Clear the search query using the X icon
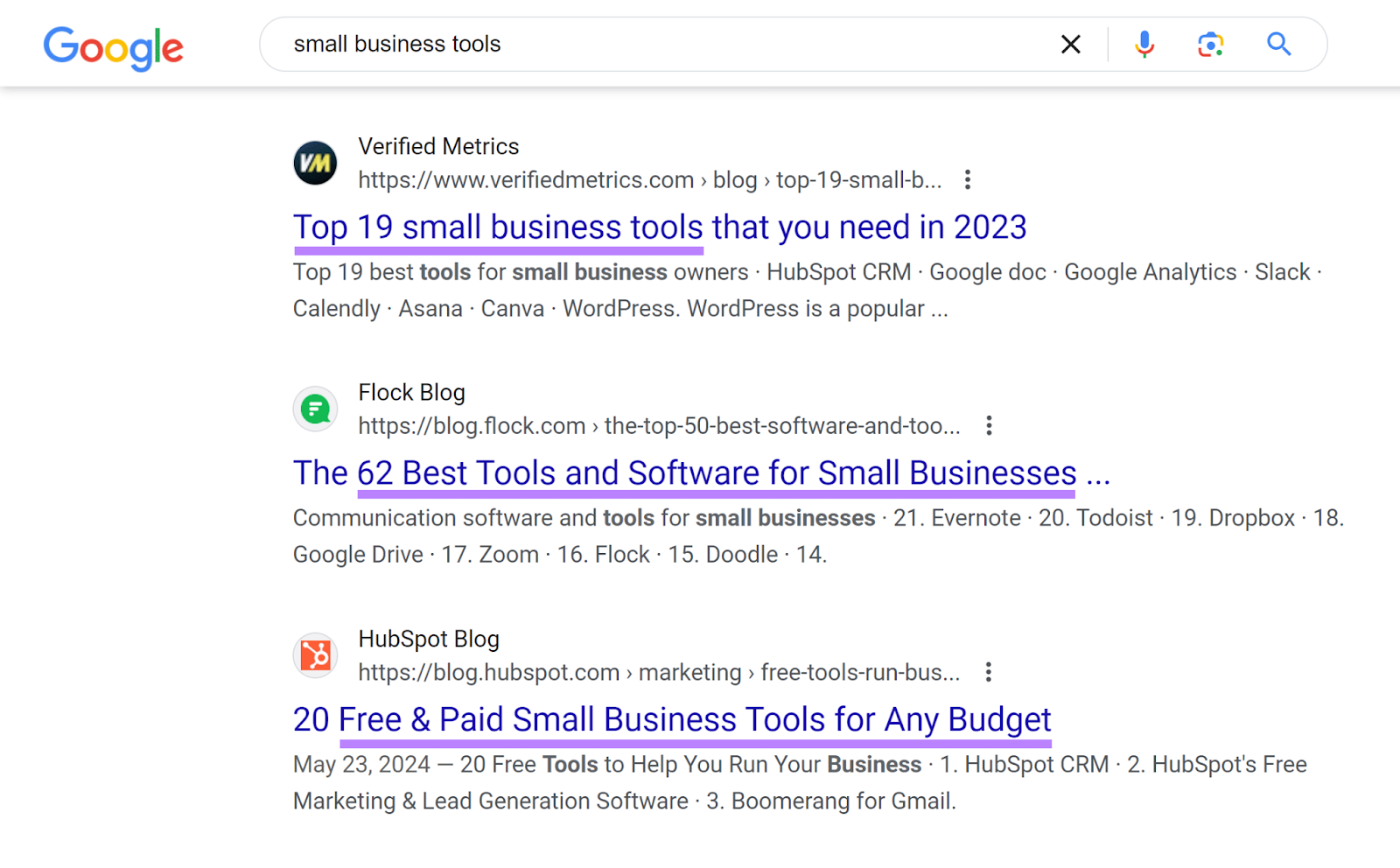Screen dimensions: 1400x868 [x=1070, y=44]
